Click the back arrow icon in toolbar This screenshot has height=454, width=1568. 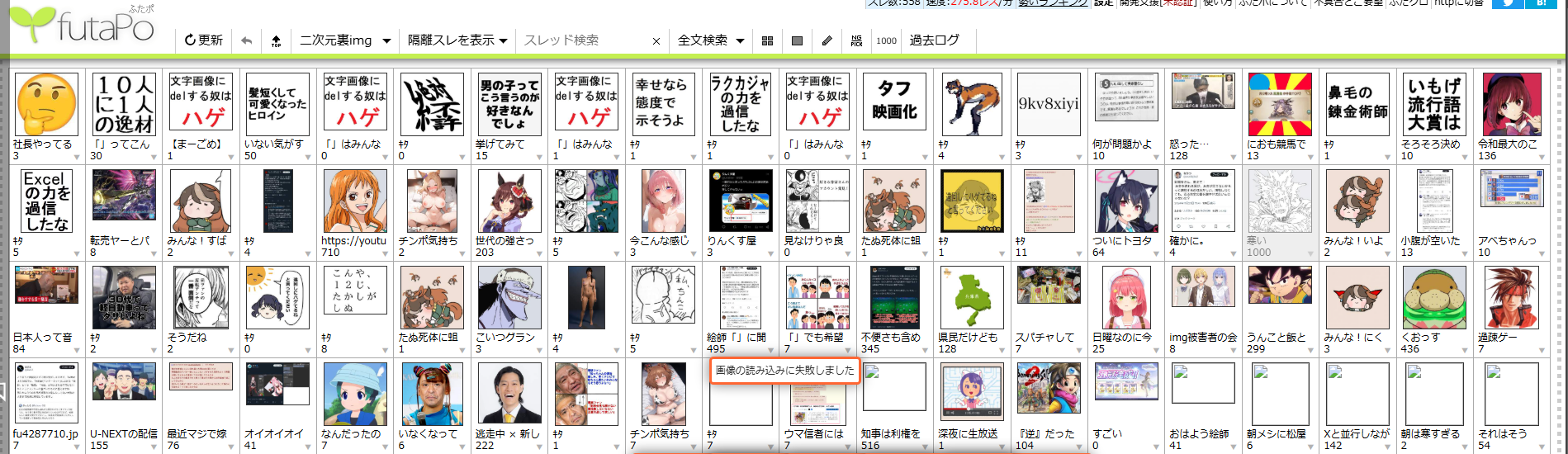pyautogui.click(x=246, y=40)
